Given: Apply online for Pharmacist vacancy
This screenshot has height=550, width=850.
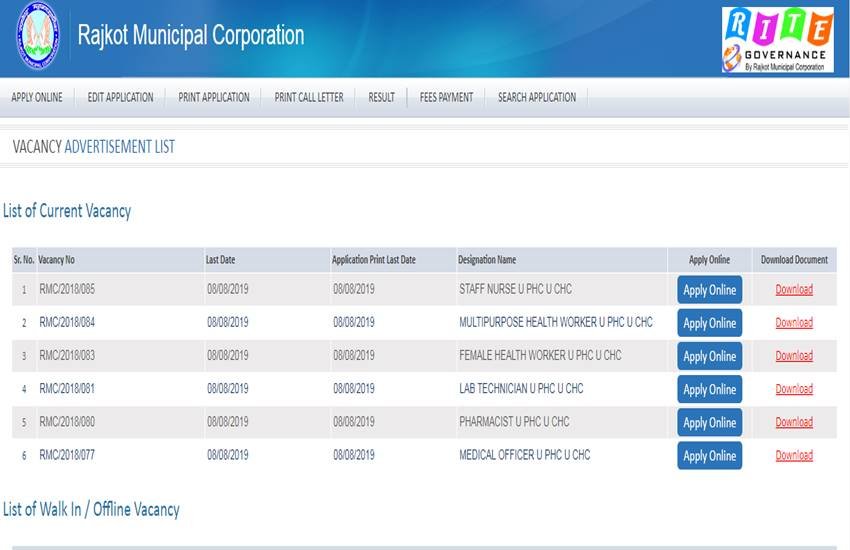Looking at the screenshot, I should click(x=709, y=422).
